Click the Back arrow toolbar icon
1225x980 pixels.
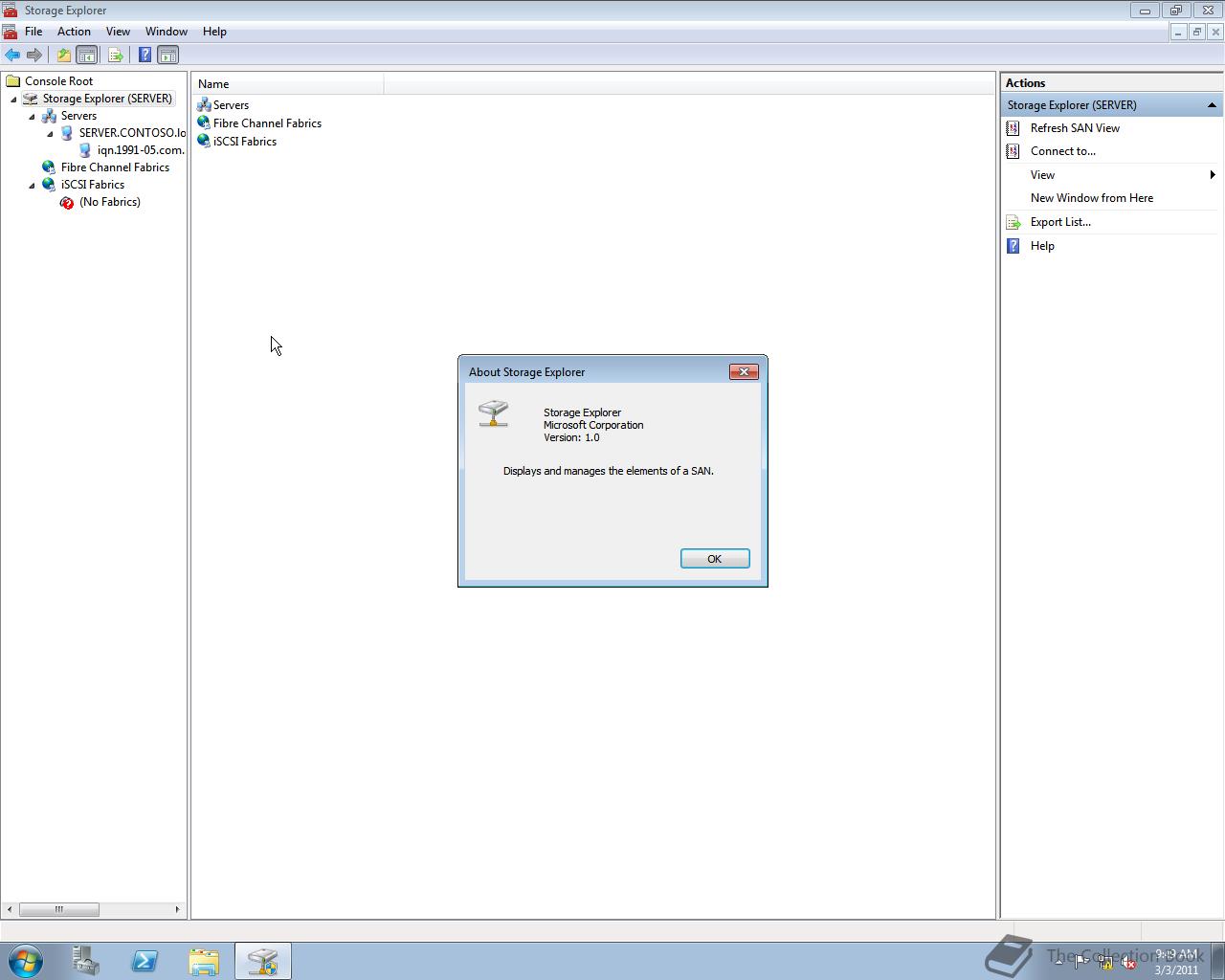point(12,55)
